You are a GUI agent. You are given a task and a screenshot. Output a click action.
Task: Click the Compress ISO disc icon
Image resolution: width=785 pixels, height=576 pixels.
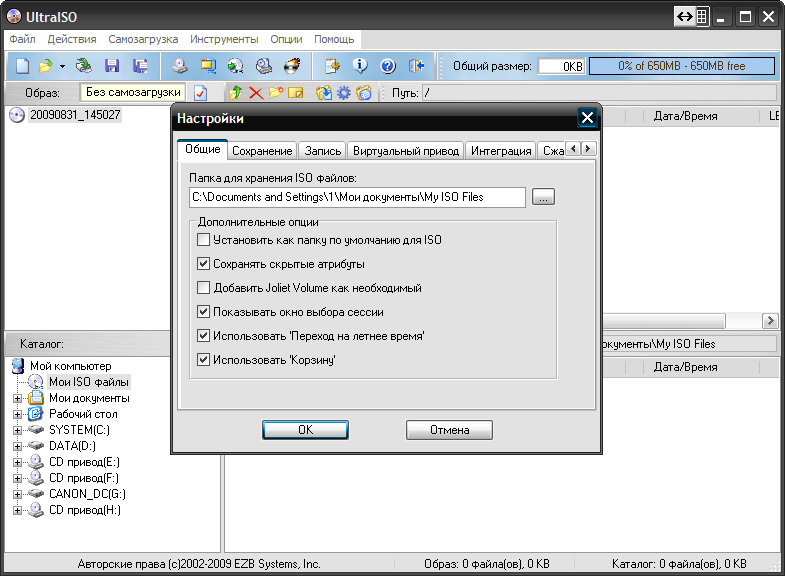(235, 66)
